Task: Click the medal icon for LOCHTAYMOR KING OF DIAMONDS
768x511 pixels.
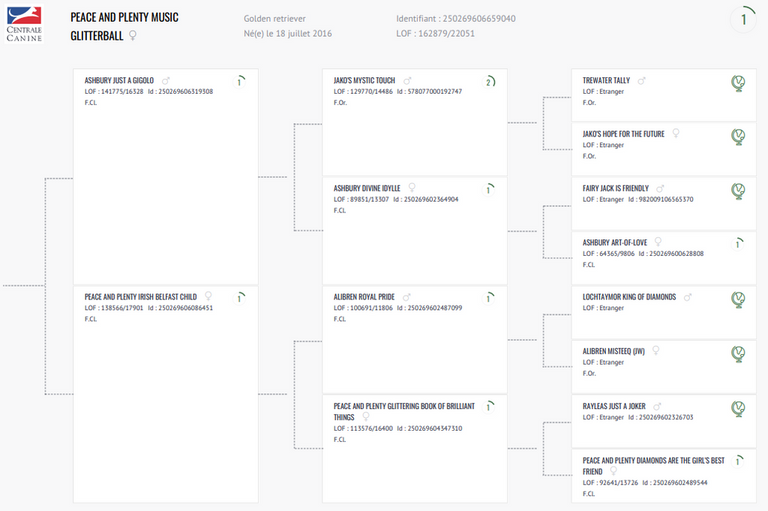Action: coord(738,299)
